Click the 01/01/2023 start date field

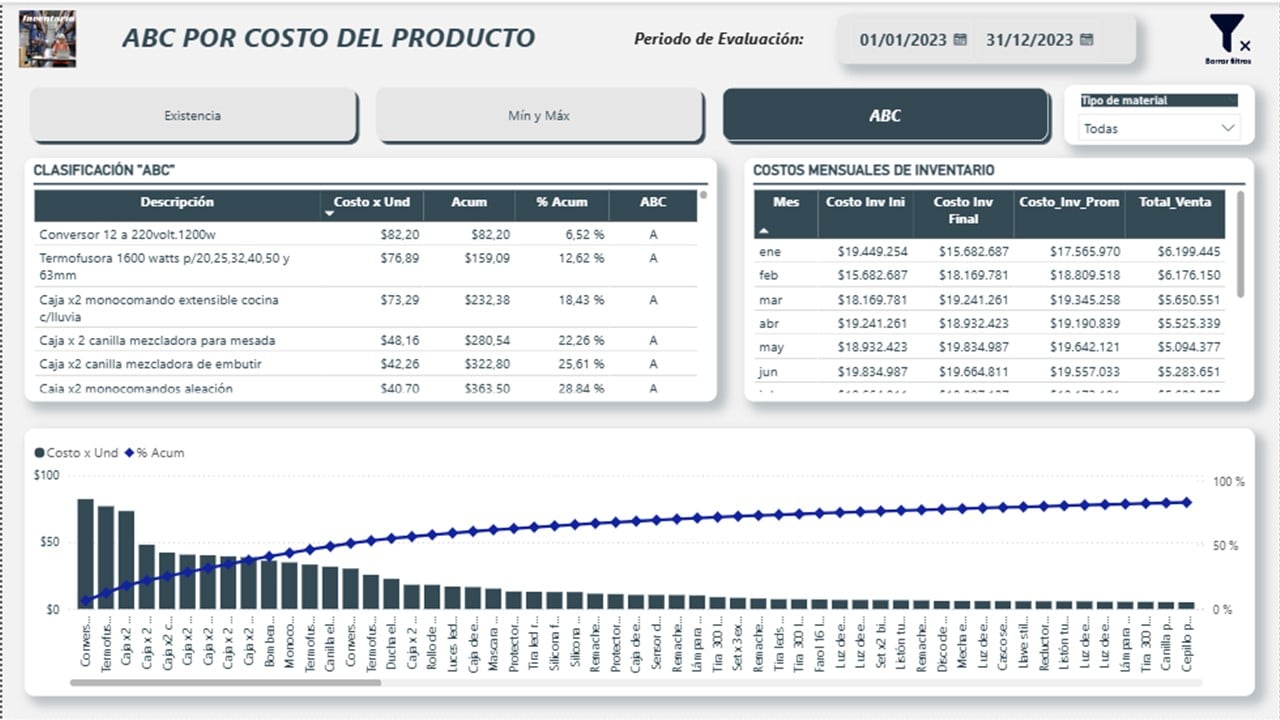pos(902,40)
